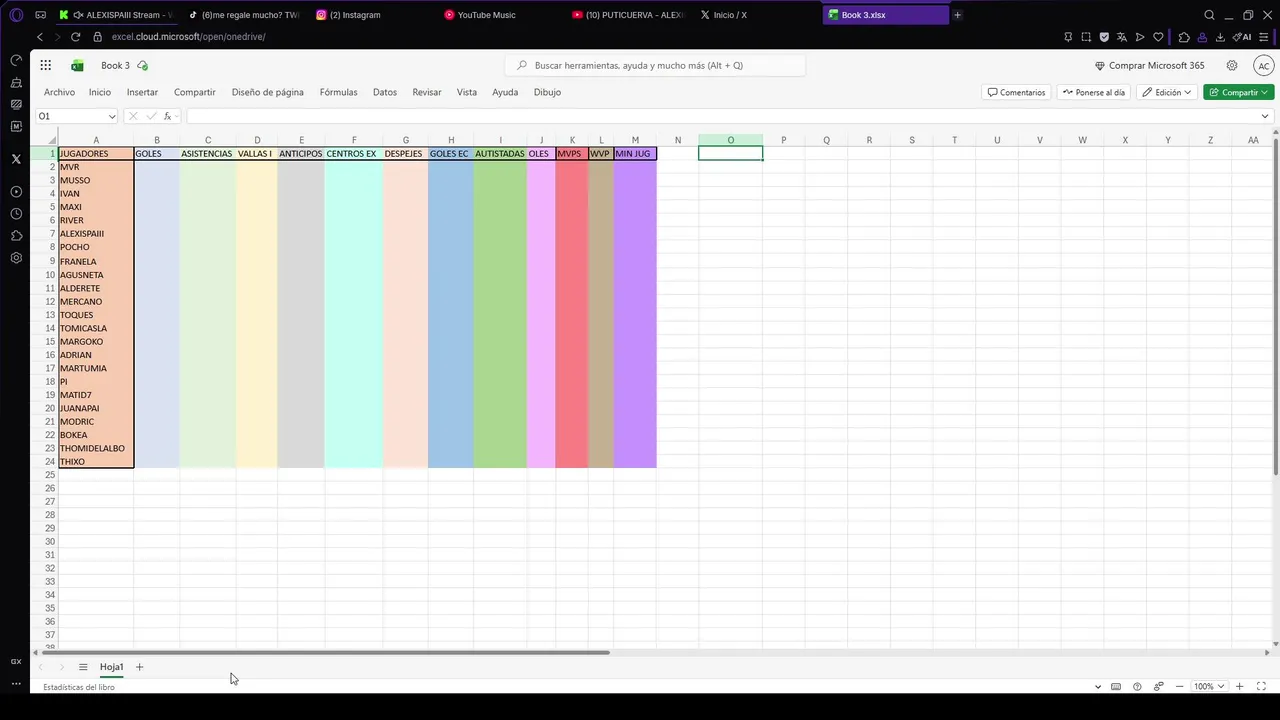Viewport: 1280px width, 720px height.
Task: Open the Dibujo ribbon tab
Action: [547, 92]
